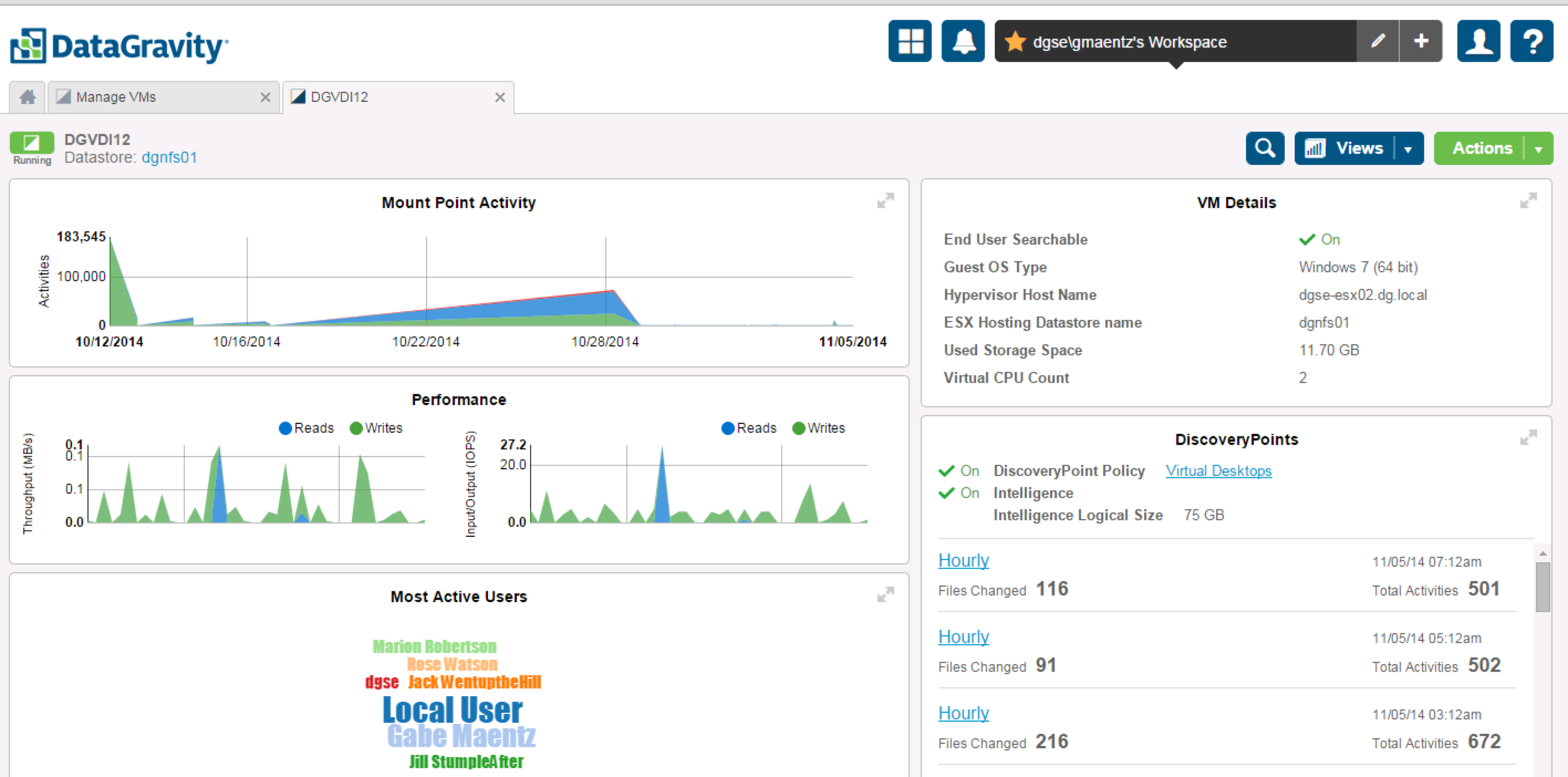Open the dashboard grid icon

909,41
